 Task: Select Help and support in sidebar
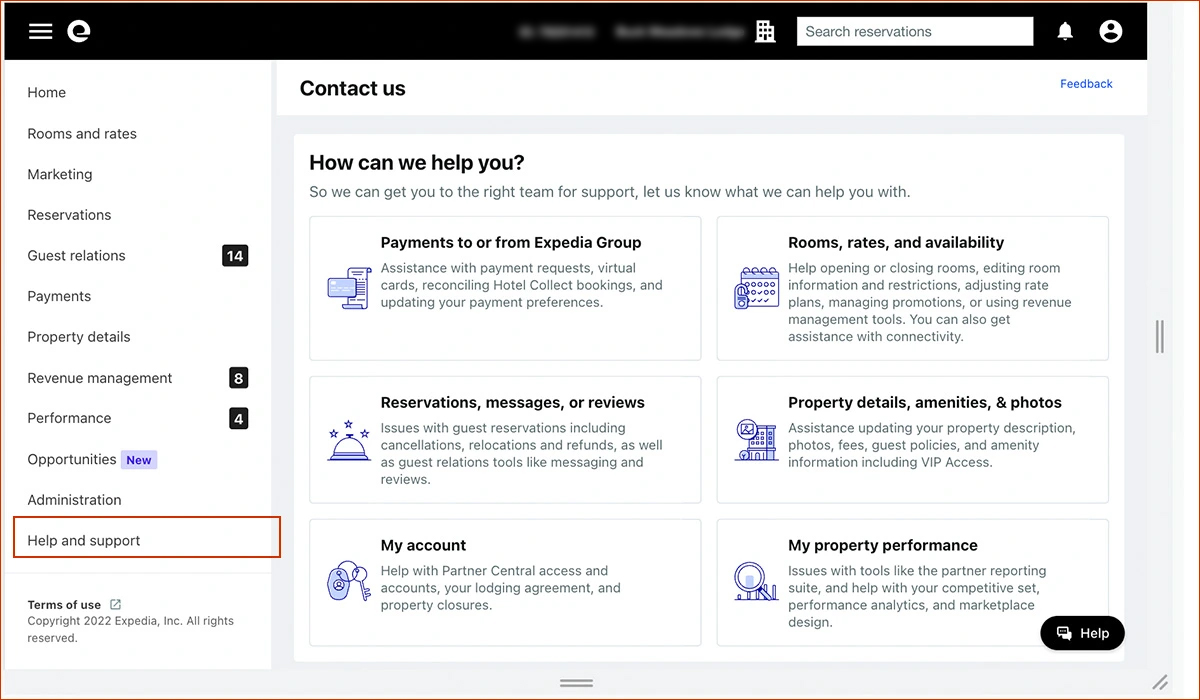point(146,541)
